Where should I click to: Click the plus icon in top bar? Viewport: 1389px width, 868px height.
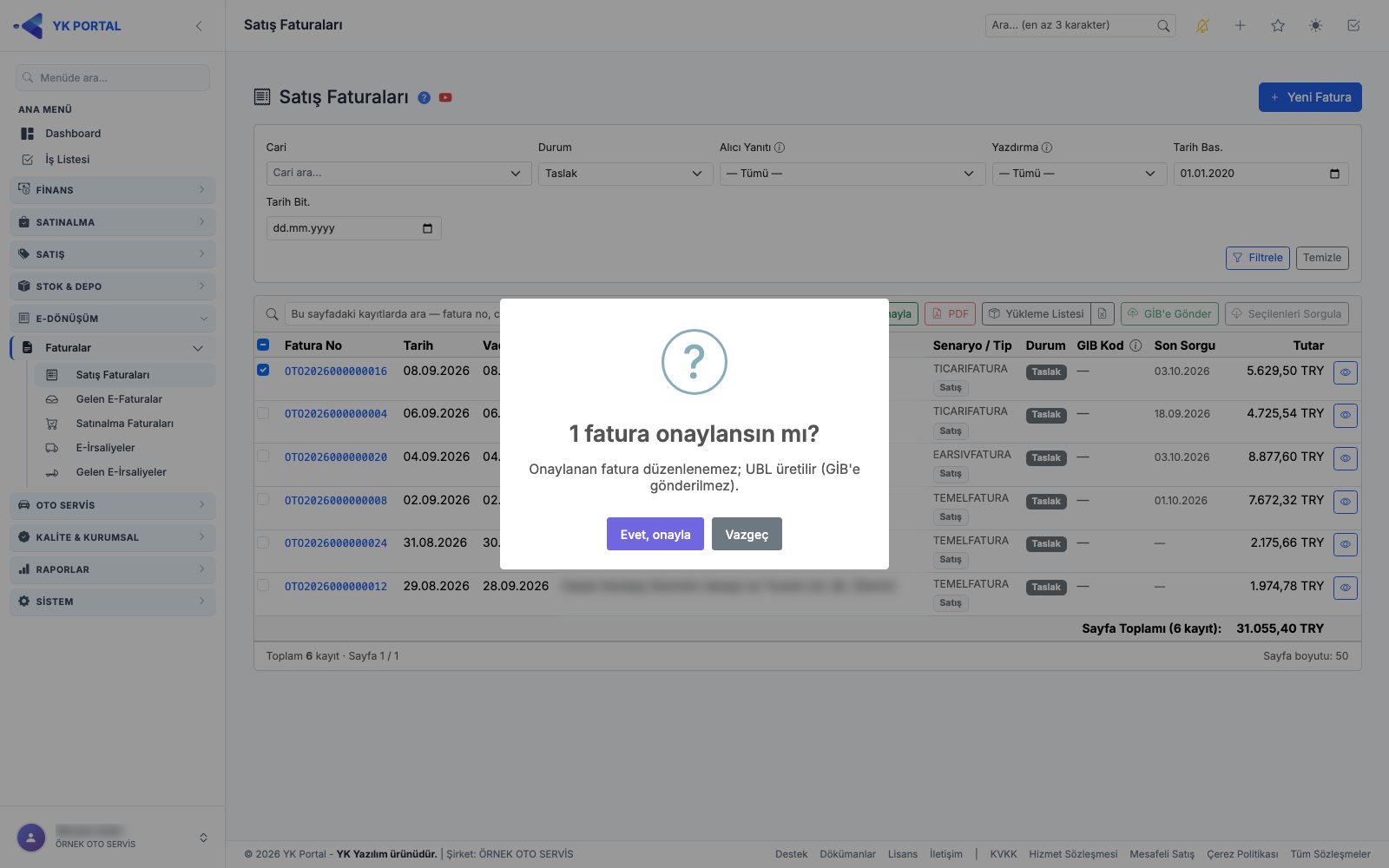pos(1240,26)
